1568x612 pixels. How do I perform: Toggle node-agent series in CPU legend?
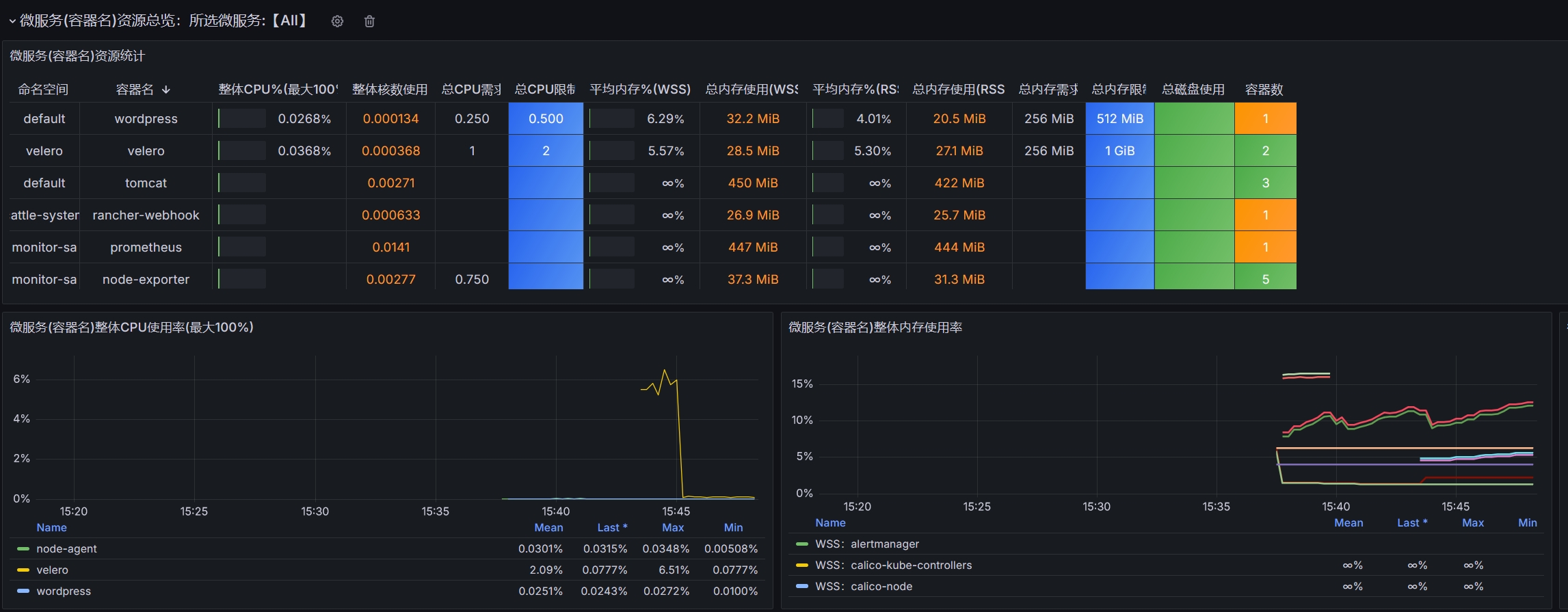point(66,548)
